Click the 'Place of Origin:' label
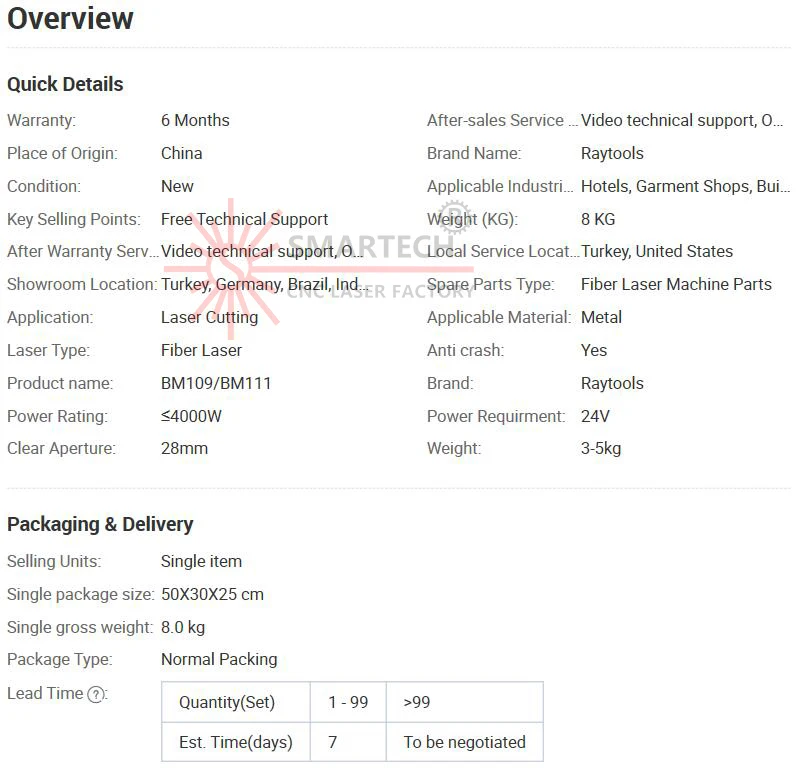Viewport: 801px width, 775px height. tap(62, 154)
